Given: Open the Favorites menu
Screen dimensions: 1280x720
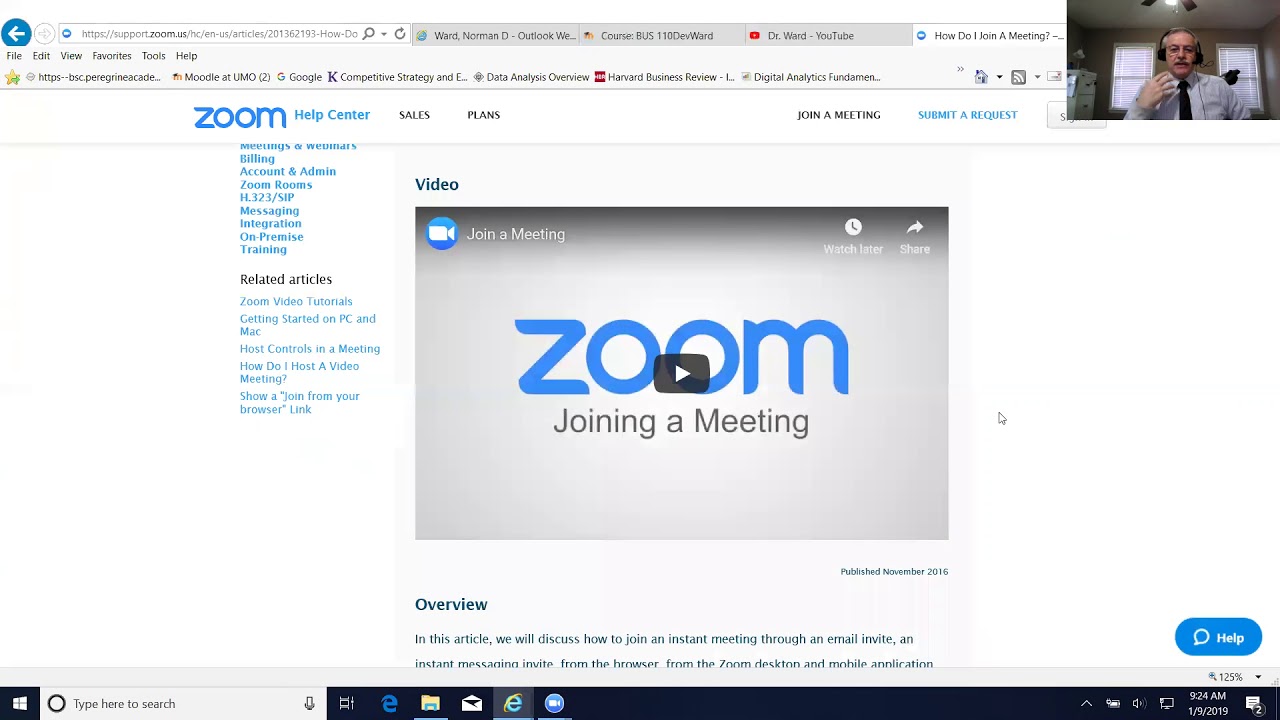Looking at the screenshot, I should pos(112,56).
